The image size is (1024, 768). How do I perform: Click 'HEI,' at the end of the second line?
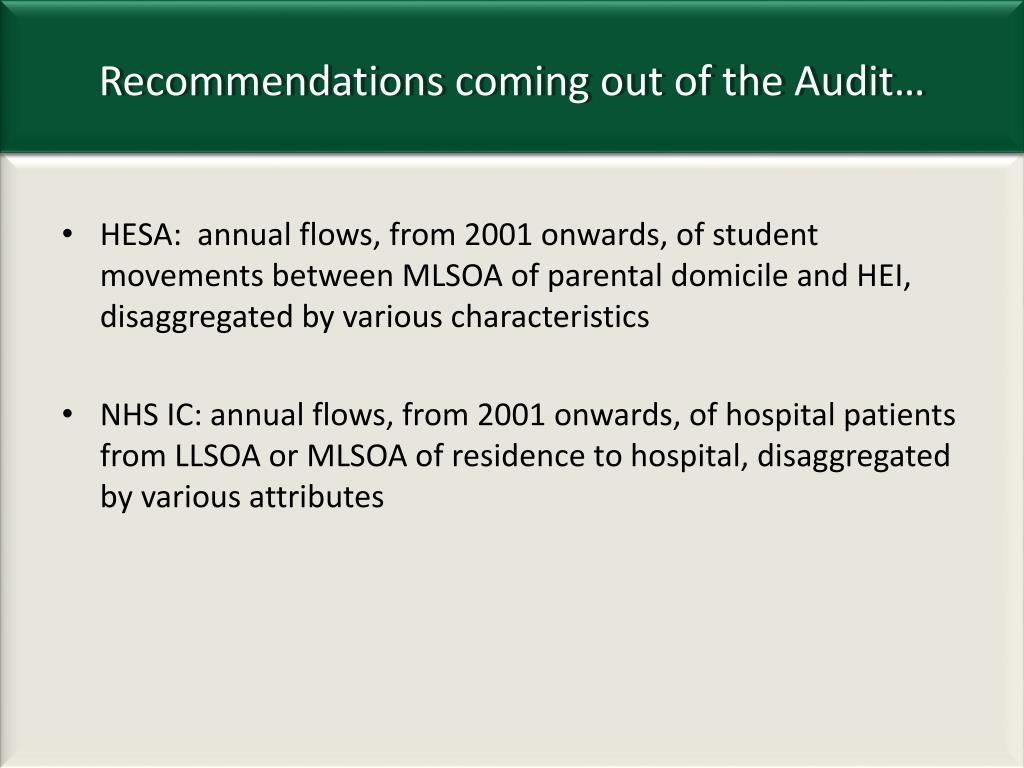[x=884, y=276]
